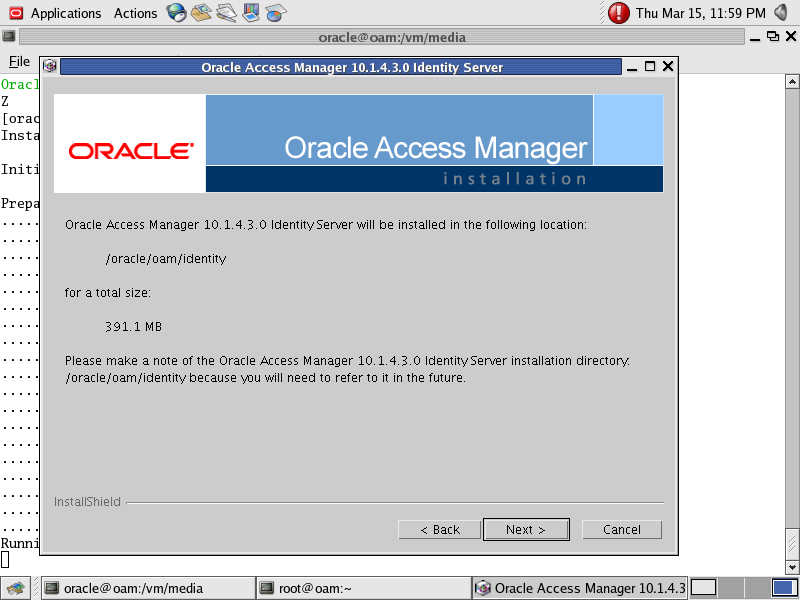Cancel the Identity Server installation
Viewport: 800px width, 600px height.
click(621, 530)
